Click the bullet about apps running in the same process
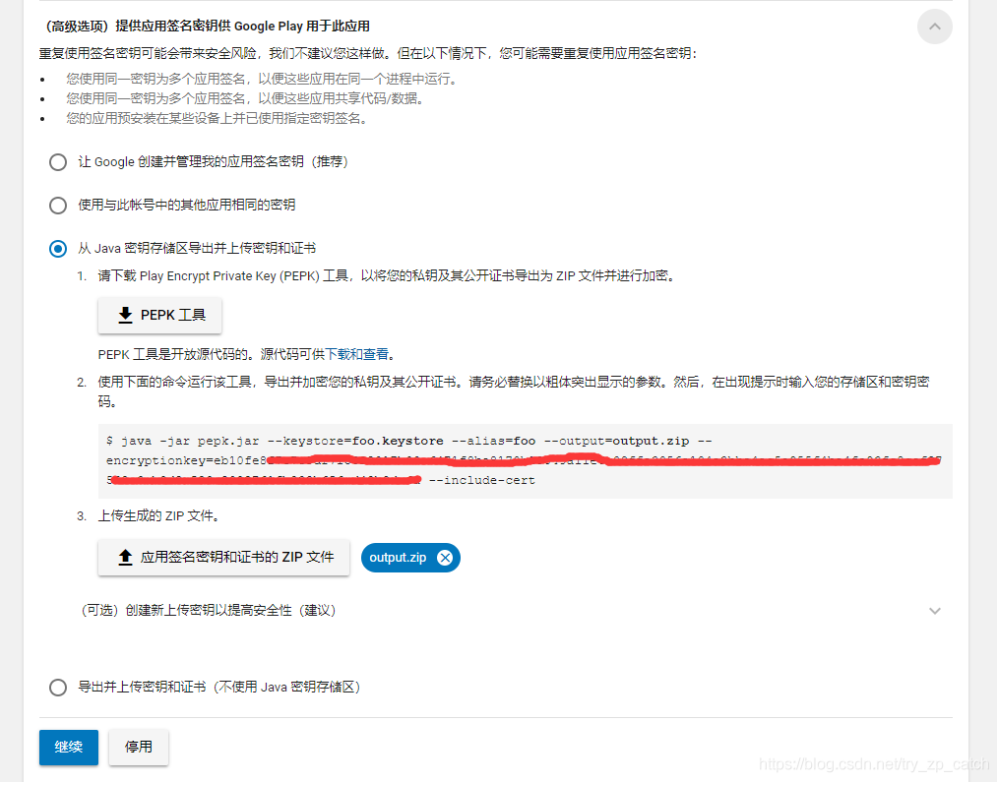This screenshot has height=786, width=997. pos(261,79)
